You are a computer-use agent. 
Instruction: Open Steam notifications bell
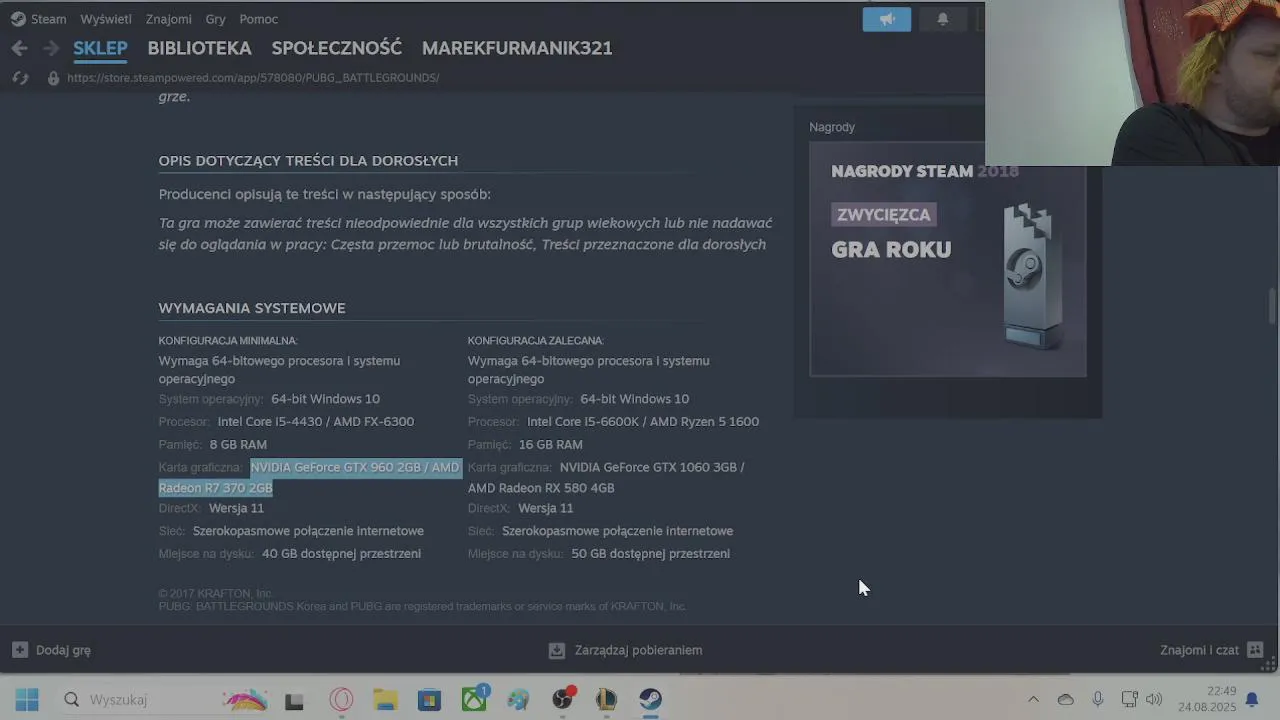point(942,19)
